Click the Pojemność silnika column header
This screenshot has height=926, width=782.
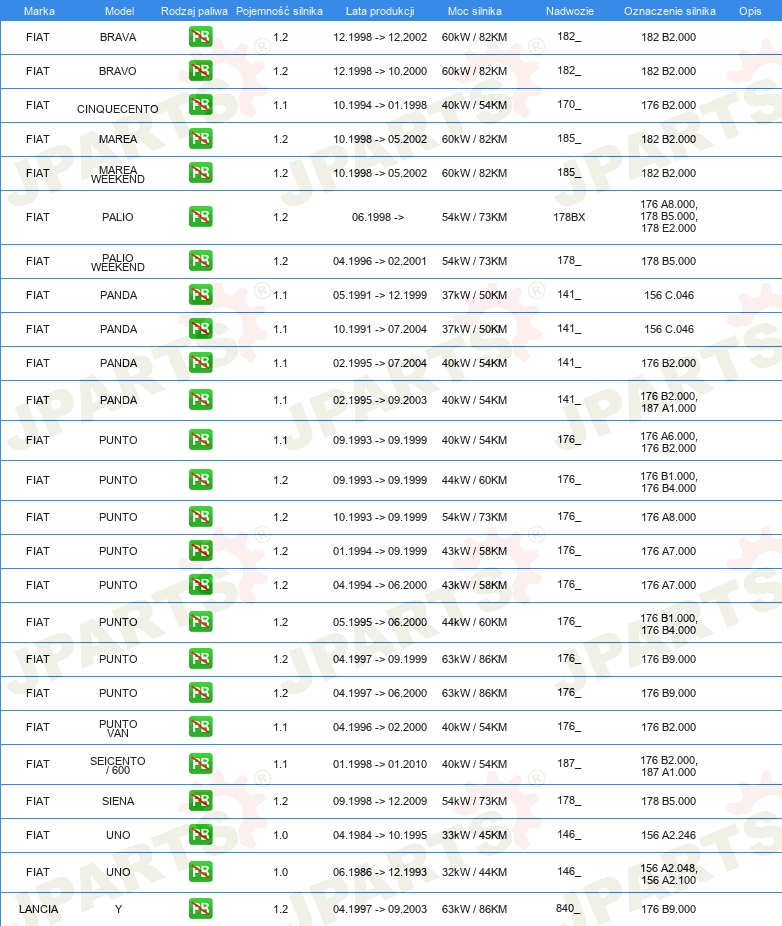pos(279,11)
